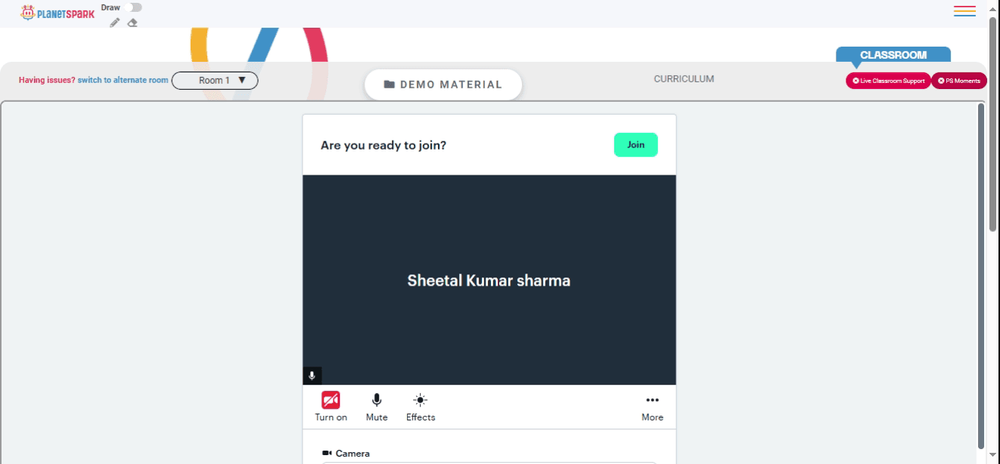Select the pencil draw tool

coord(115,23)
